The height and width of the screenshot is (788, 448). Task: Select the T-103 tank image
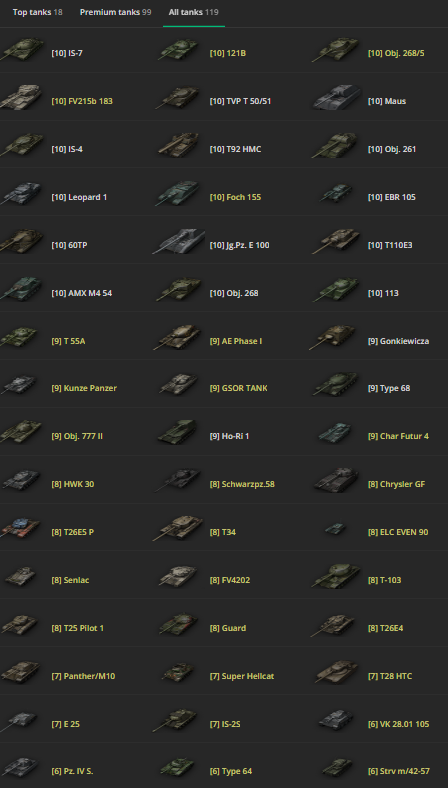(x=336, y=576)
